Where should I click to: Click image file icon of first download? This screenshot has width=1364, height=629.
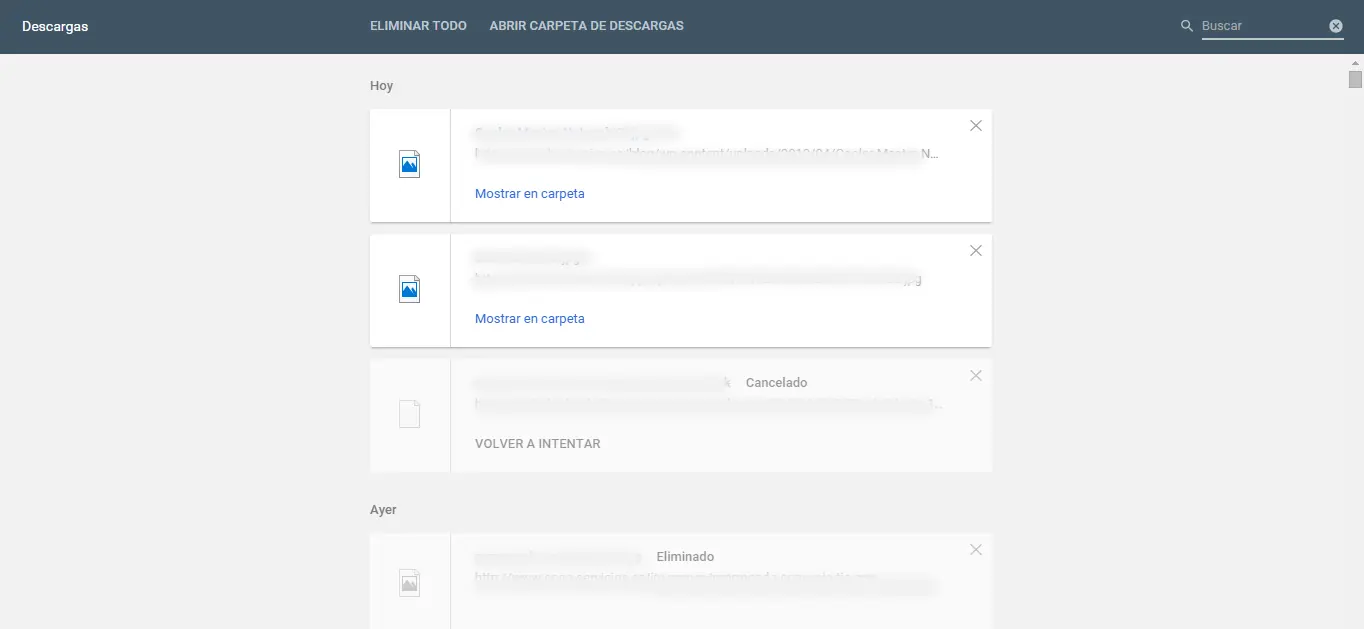[x=409, y=165]
